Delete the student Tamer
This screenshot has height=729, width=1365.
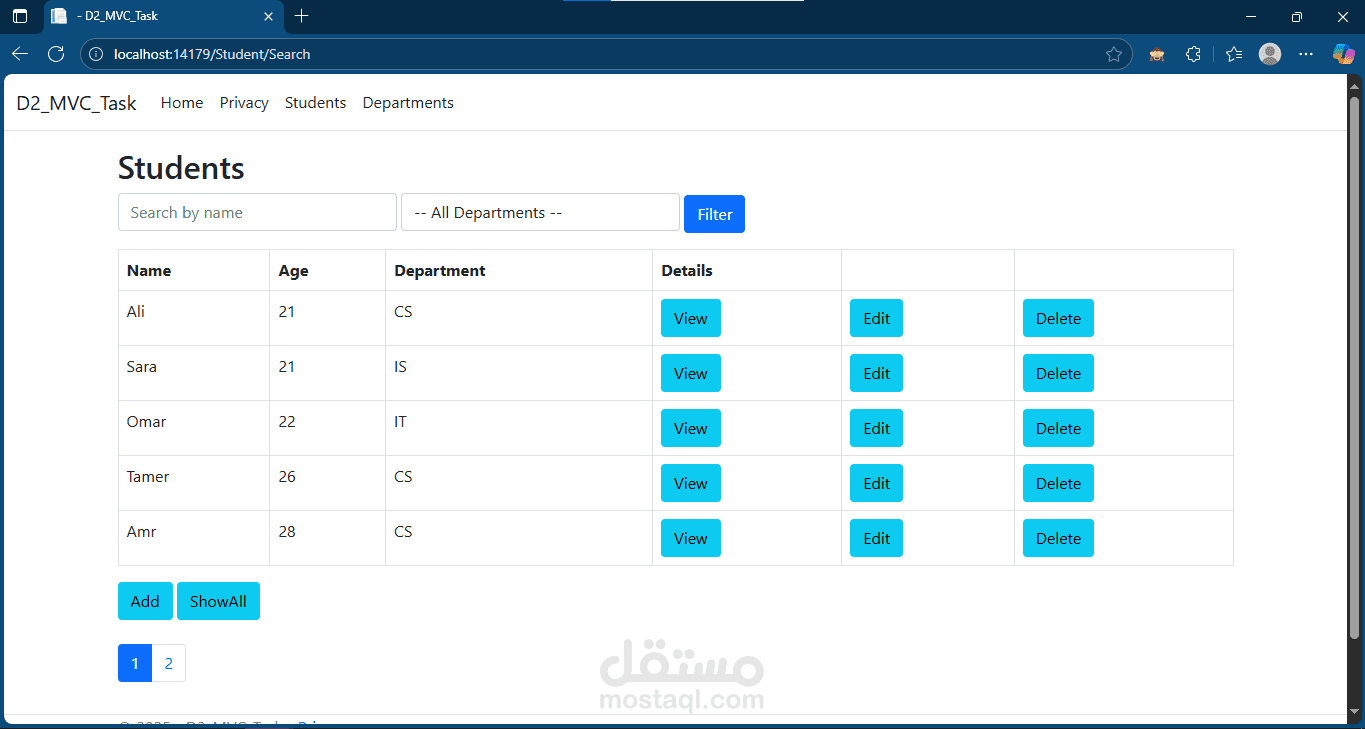click(1058, 483)
